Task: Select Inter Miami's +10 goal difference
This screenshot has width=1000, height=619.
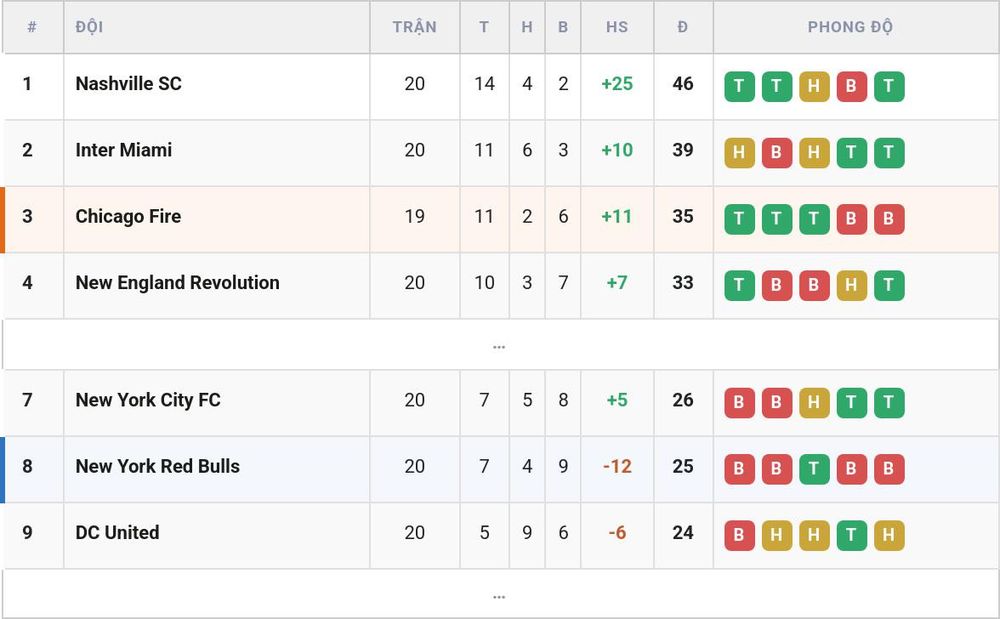Action: pos(617,150)
